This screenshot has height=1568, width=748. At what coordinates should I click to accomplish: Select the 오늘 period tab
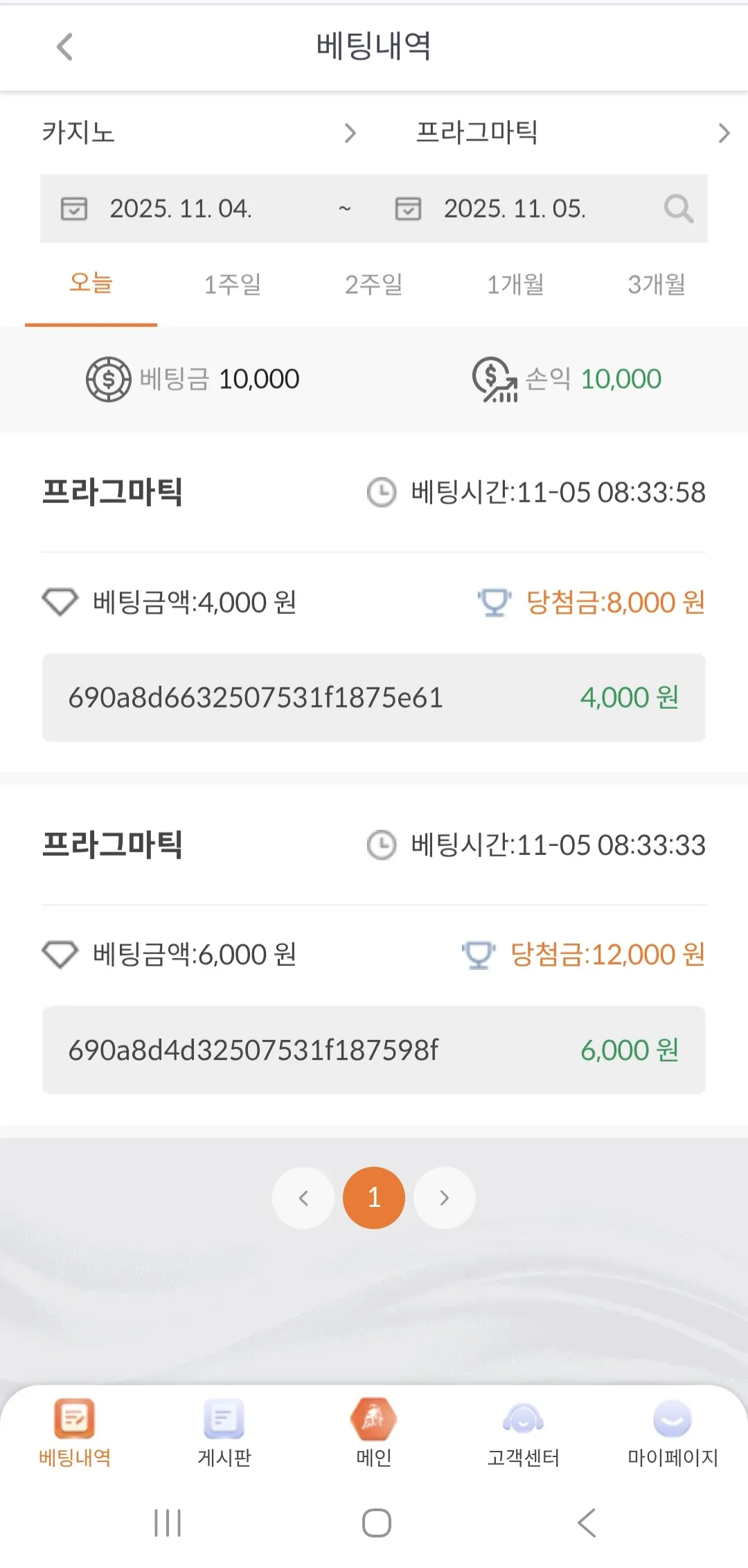[91, 284]
